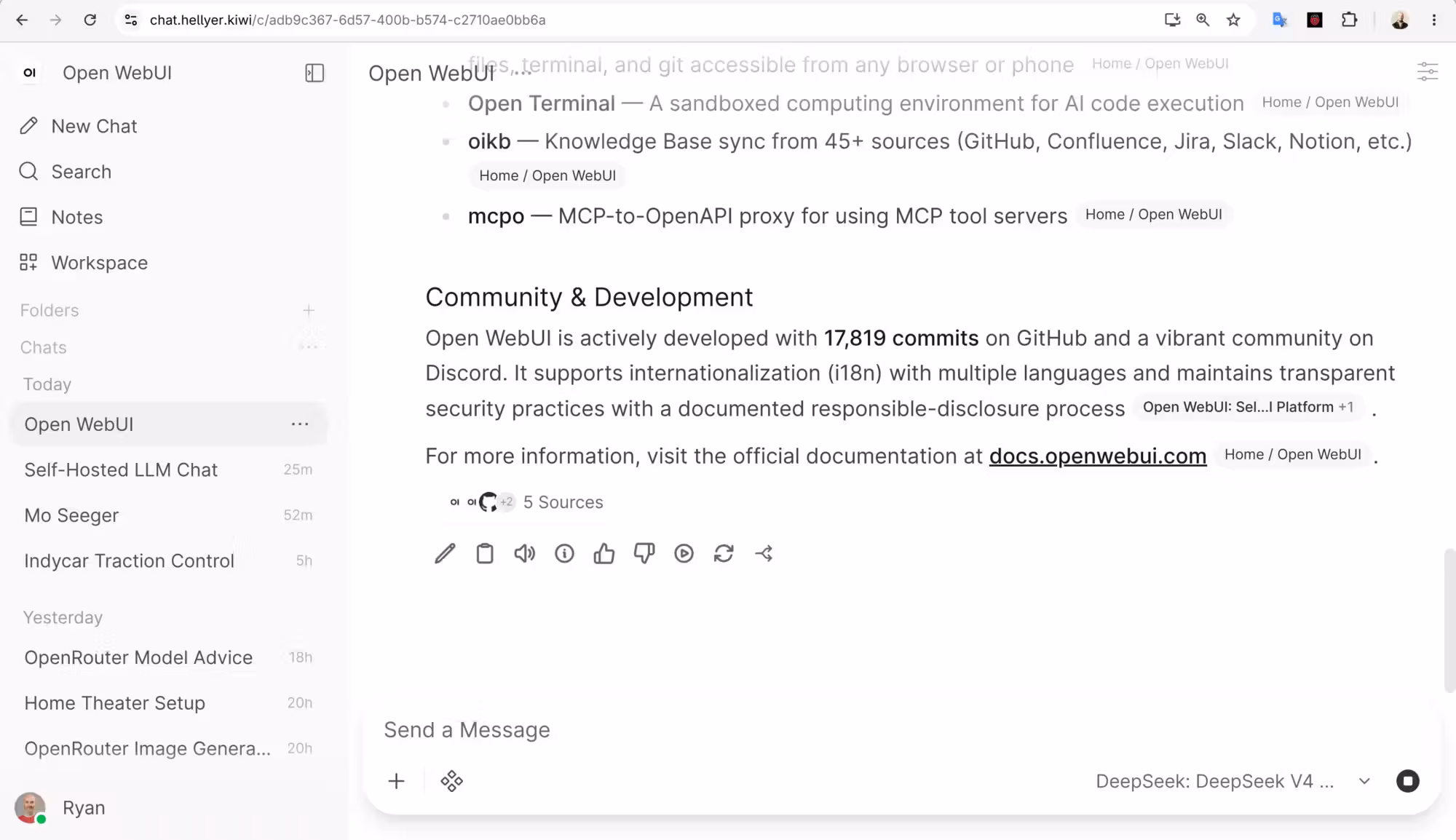Screen dimensions: 1456x840
Task: Click the page scrollbar on the right
Action: (1449, 621)
